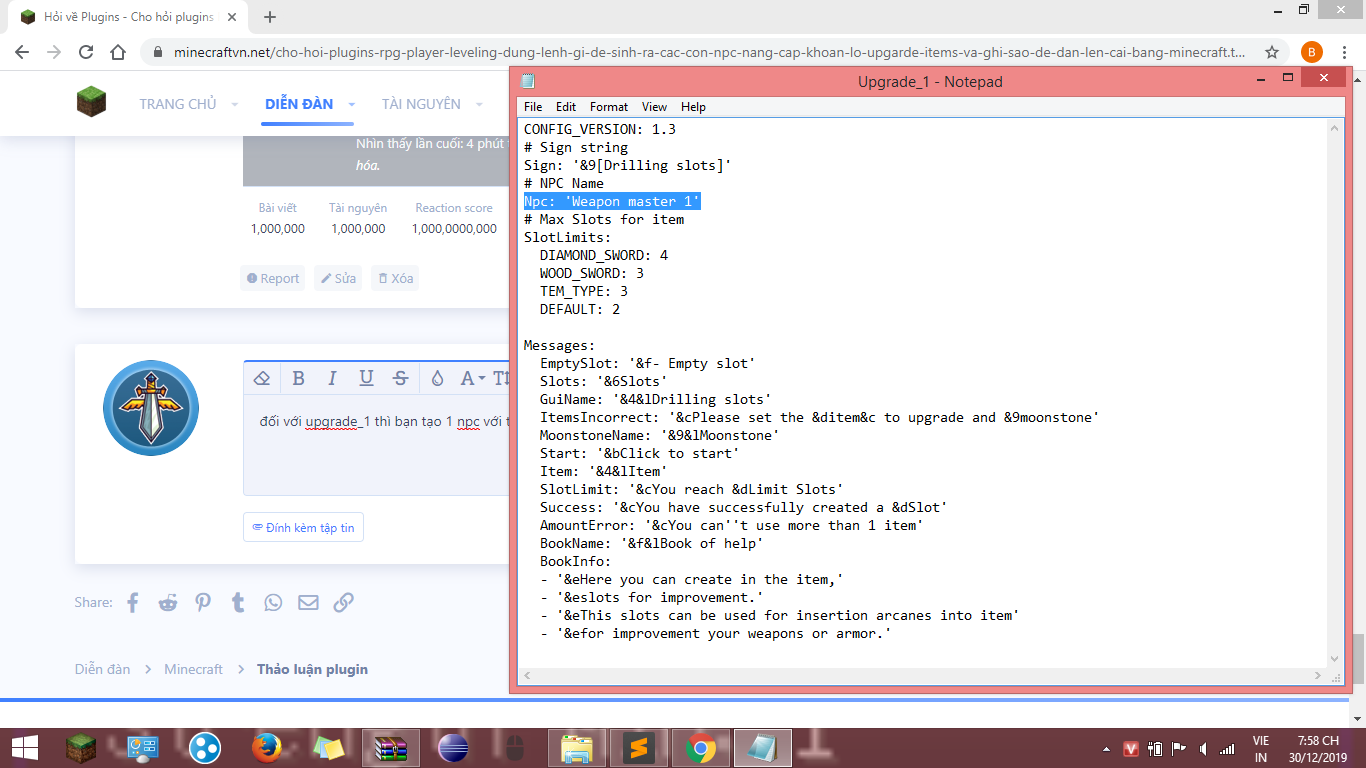Open the TÀI NGUYÊN nav tab
The width and height of the screenshot is (1366, 768).
(421, 104)
